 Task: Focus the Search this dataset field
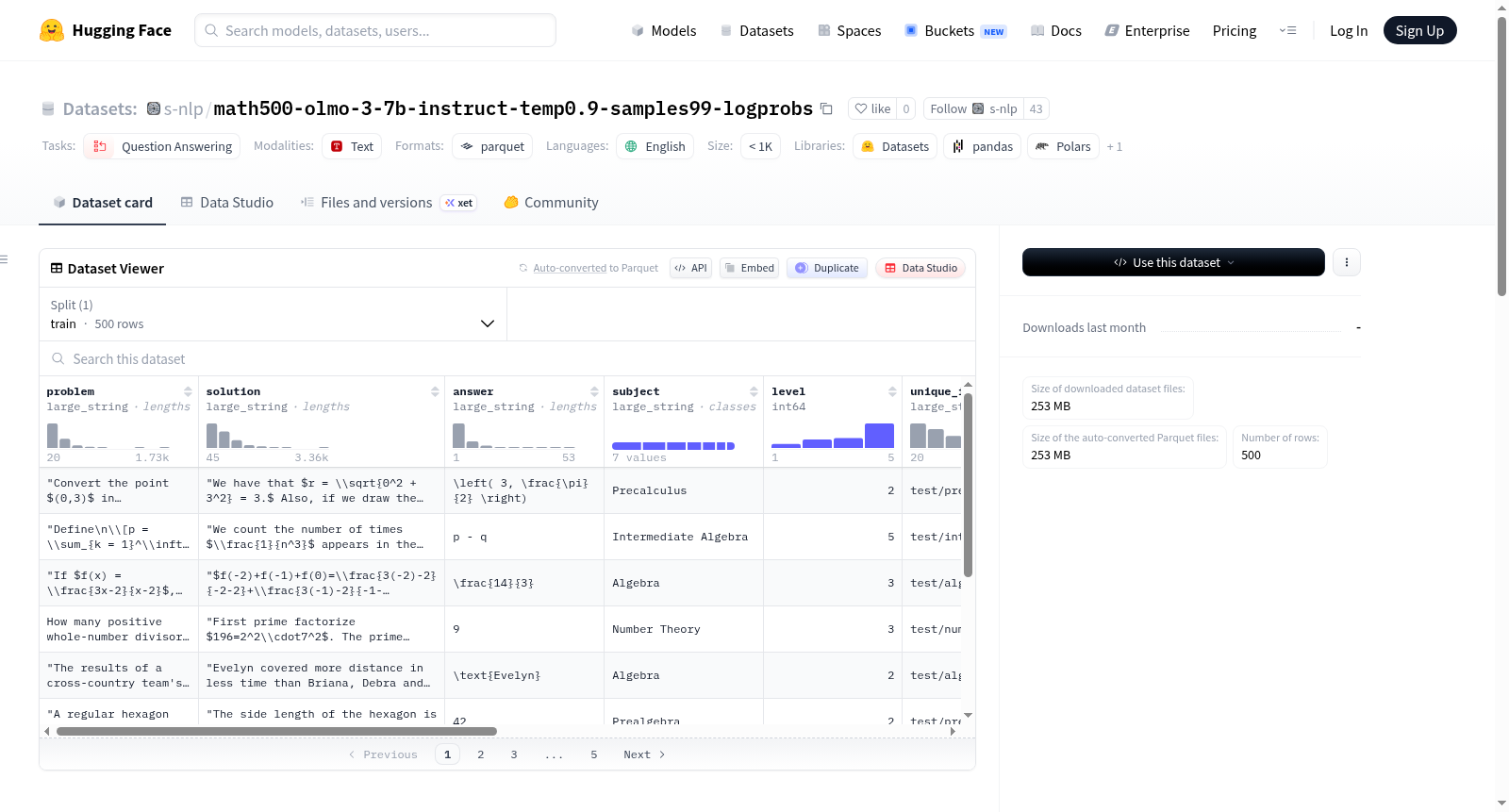507,358
